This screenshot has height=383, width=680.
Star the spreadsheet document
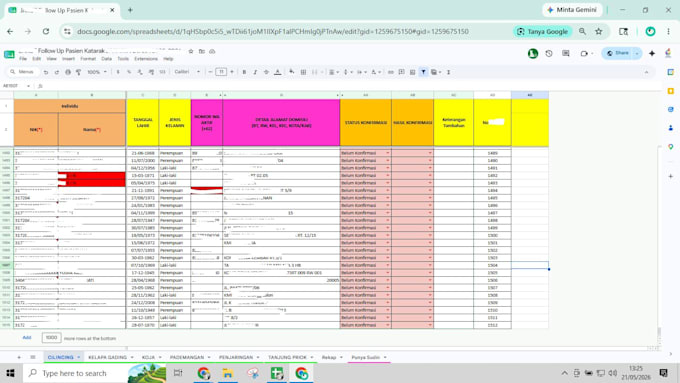(x=191, y=51)
